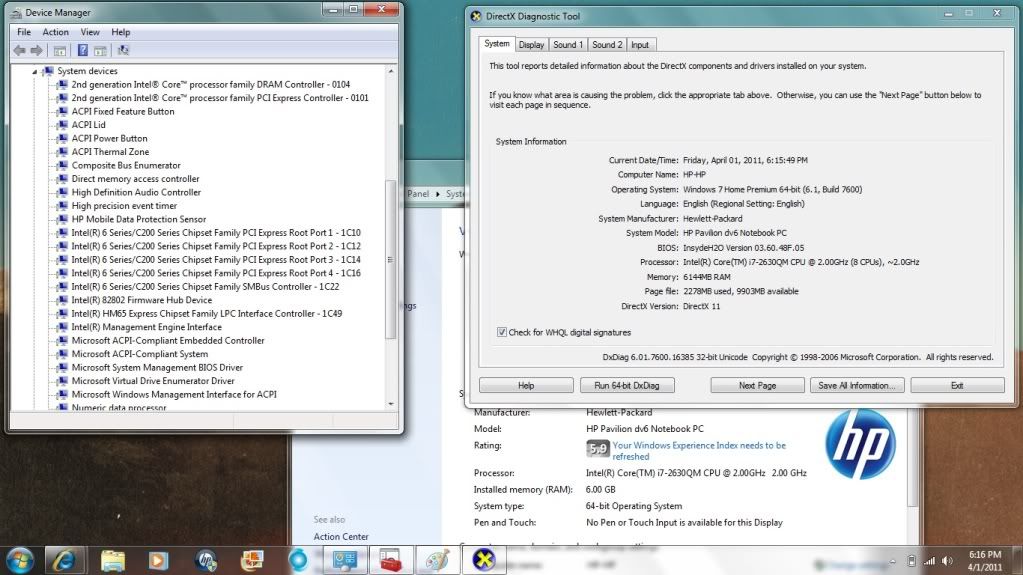The width and height of the screenshot is (1023, 575).
Task: Switch to the Input tab in DxDiag
Action: click(640, 45)
